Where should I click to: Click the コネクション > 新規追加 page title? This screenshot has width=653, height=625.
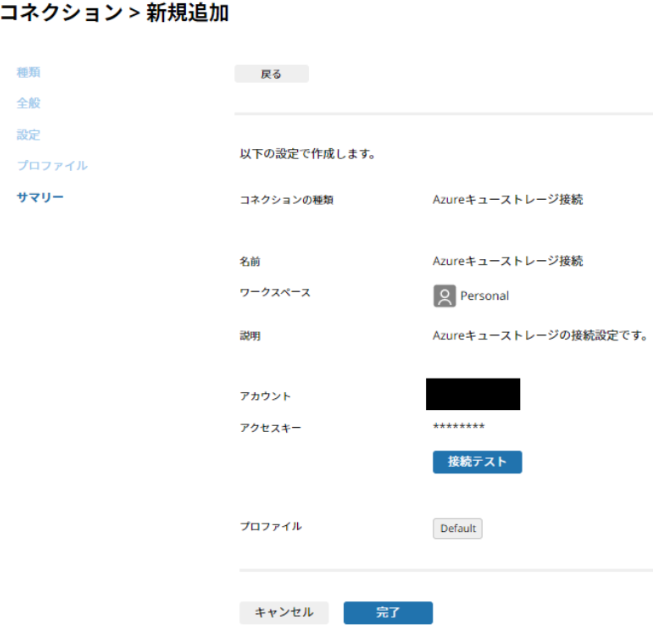115,12
